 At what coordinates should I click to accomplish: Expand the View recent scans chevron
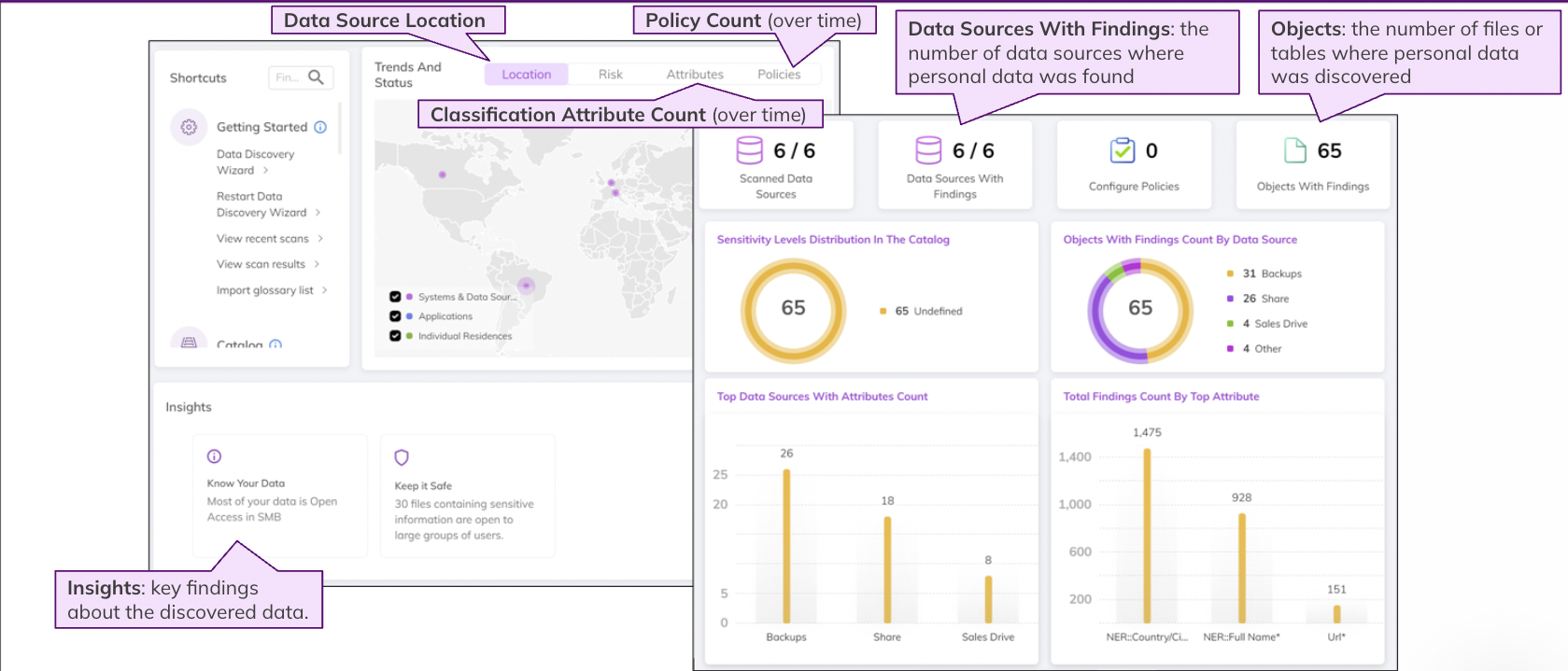(320, 239)
